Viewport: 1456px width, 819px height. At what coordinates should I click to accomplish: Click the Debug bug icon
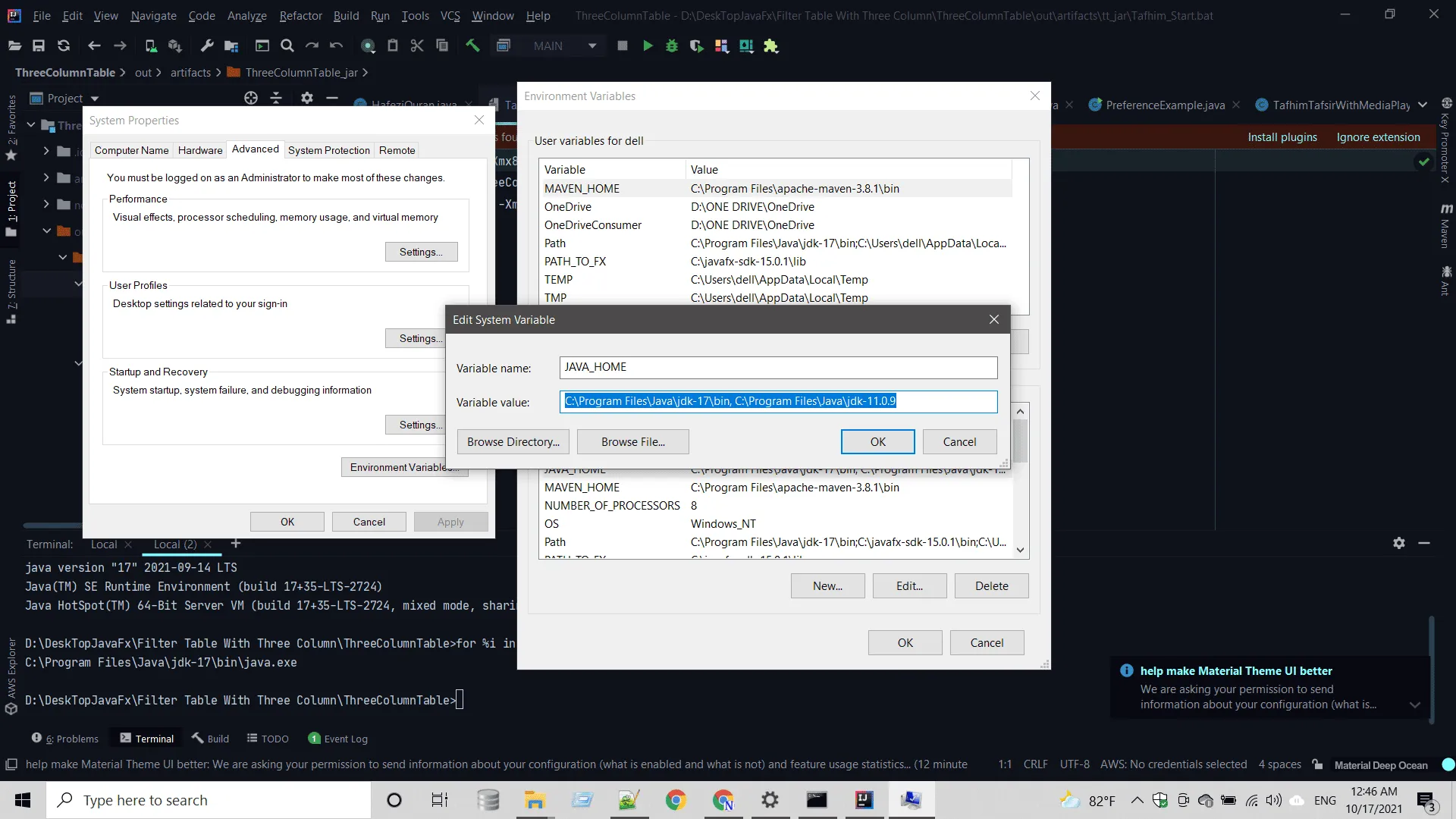click(671, 46)
